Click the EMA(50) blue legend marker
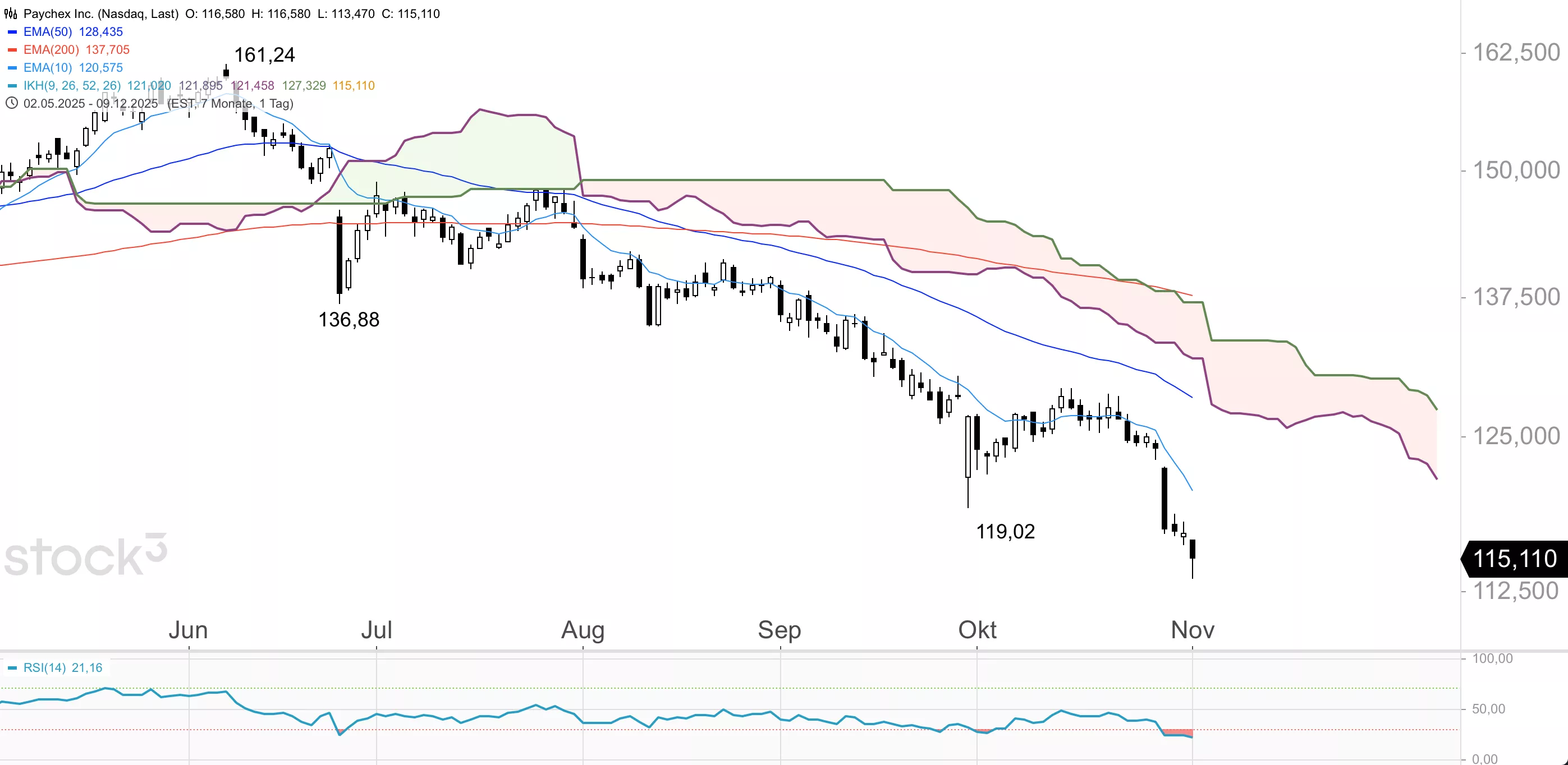 pos(12,31)
